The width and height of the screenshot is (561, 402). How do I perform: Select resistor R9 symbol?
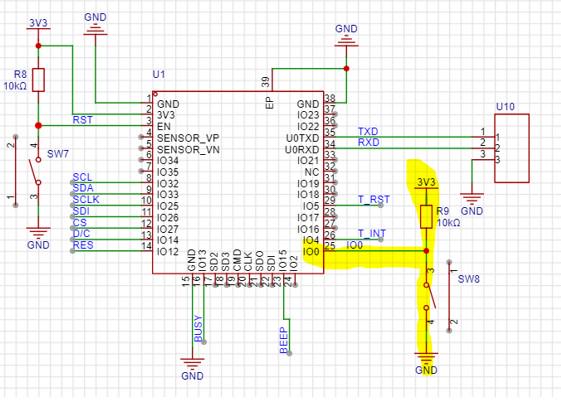click(426, 217)
